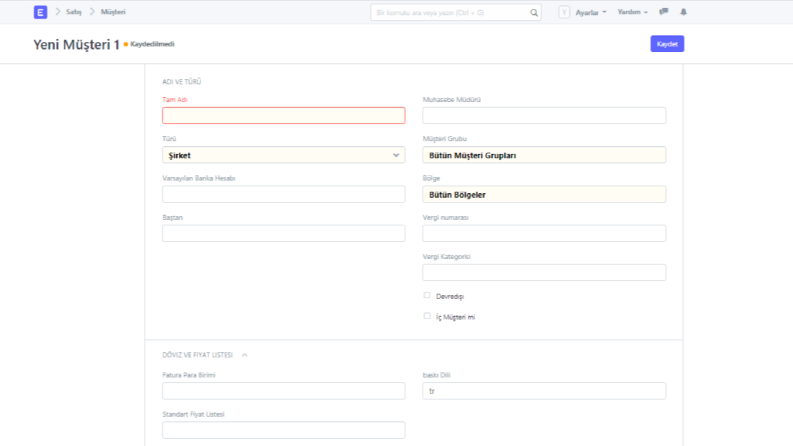The width and height of the screenshot is (793, 446).
Task: Click the search magnifier icon
Action: 534,13
